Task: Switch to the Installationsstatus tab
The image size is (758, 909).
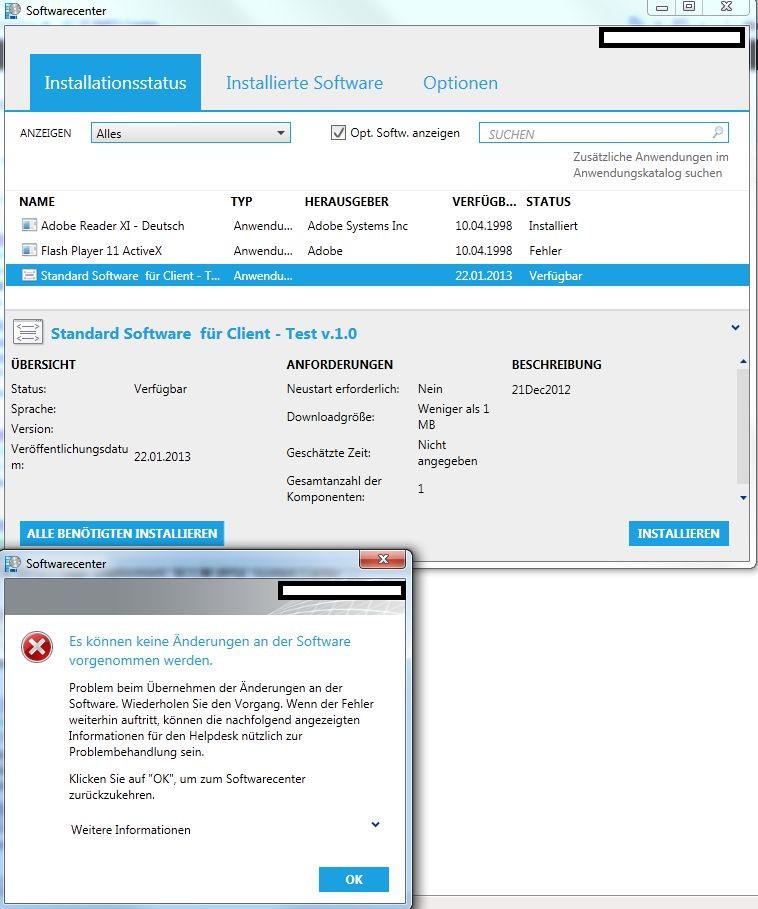Action: (115, 82)
